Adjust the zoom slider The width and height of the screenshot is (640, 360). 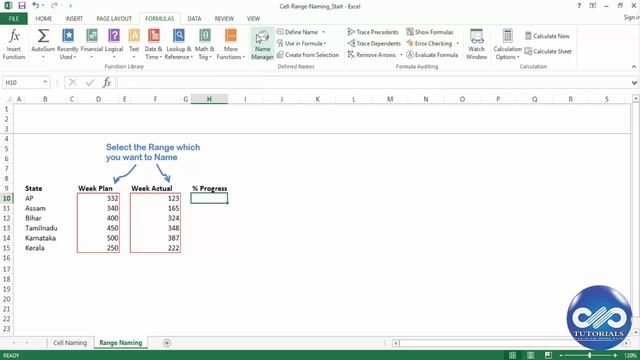pyautogui.click(x=589, y=355)
